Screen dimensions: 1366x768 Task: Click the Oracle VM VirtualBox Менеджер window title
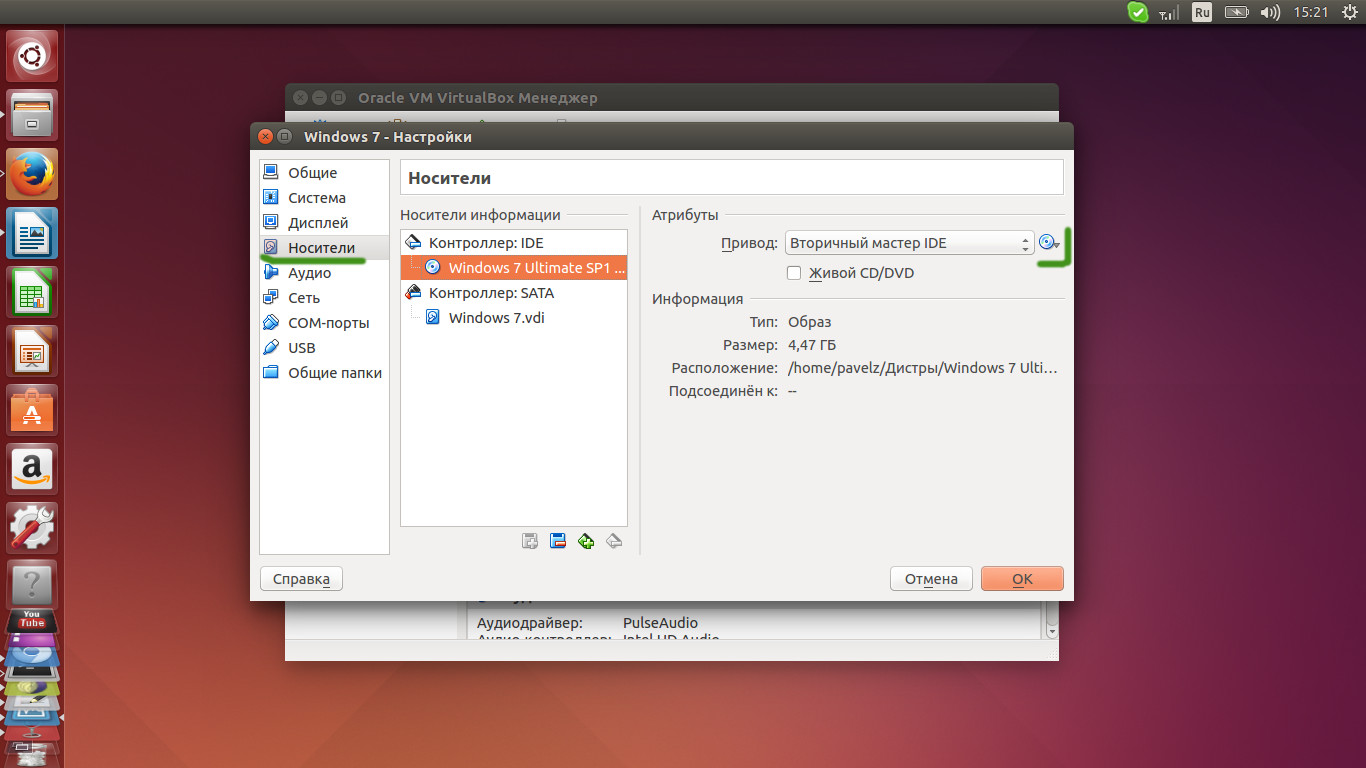477,98
